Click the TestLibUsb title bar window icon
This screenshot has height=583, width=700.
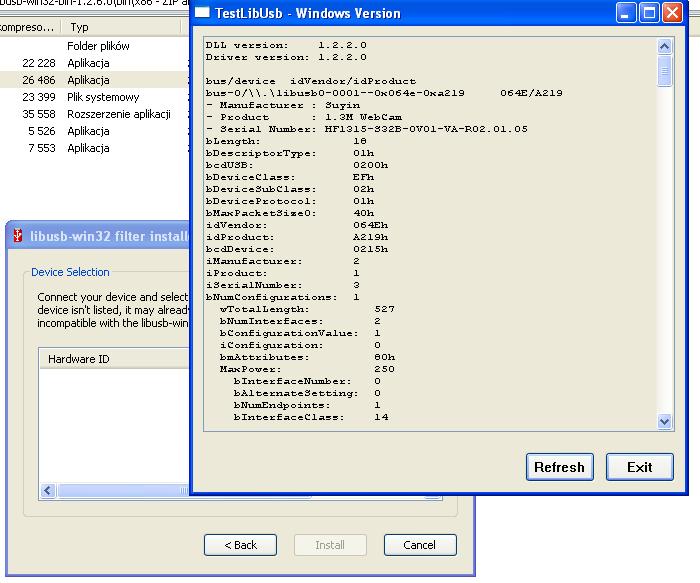[202, 12]
